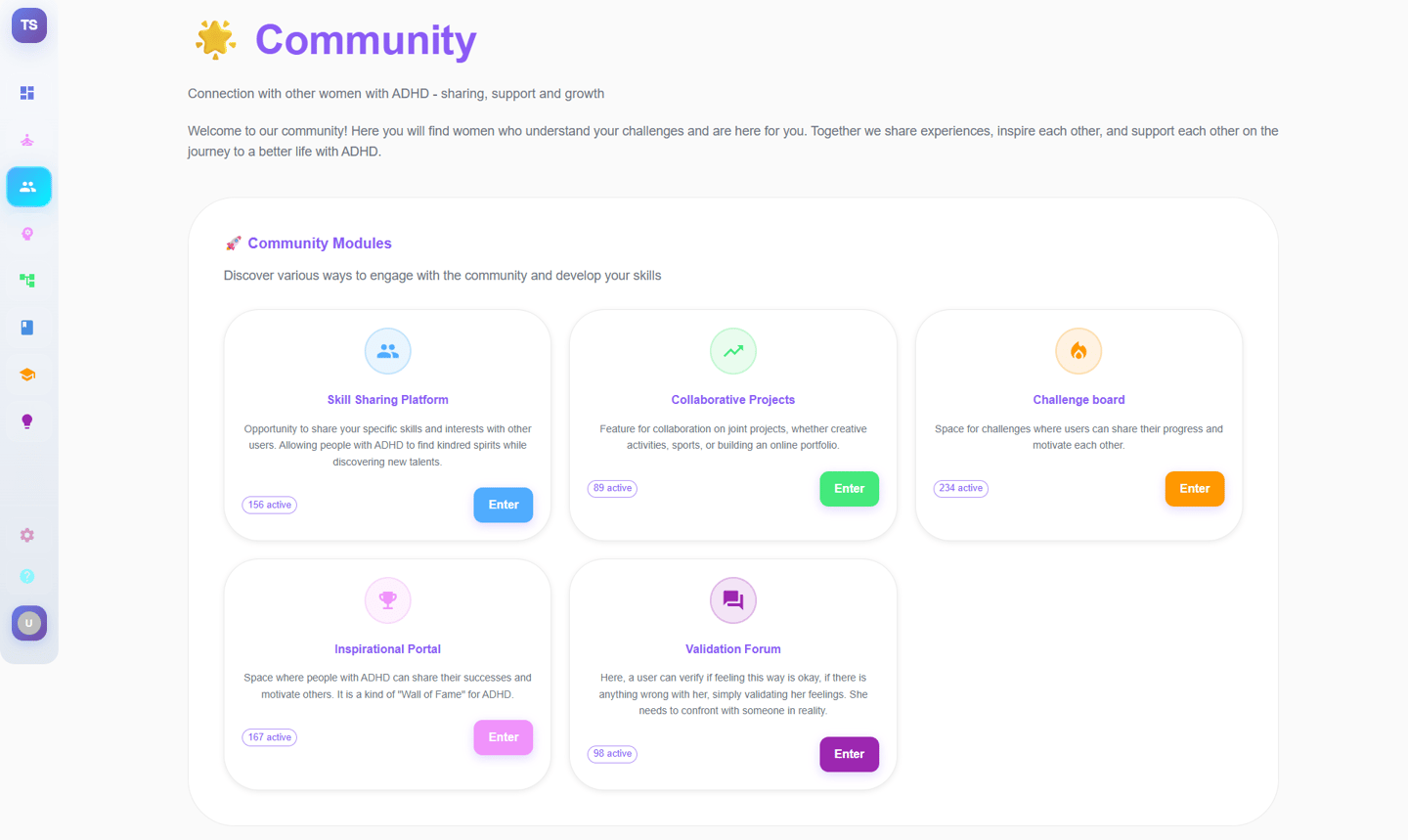Enter the Collaborative Projects module
This screenshot has height=840, width=1408.
[x=849, y=489]
